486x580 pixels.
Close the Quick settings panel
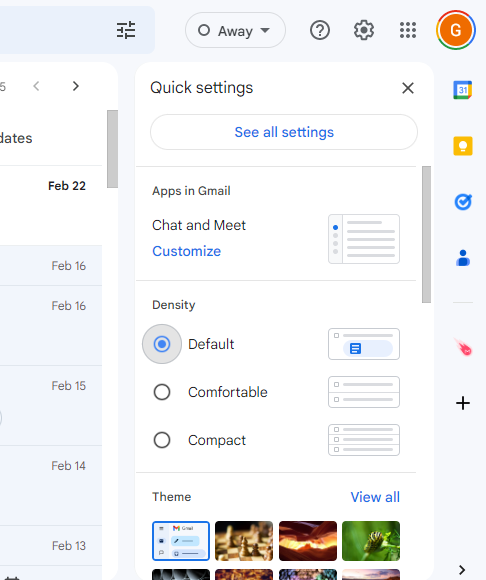tap(408, 88)
